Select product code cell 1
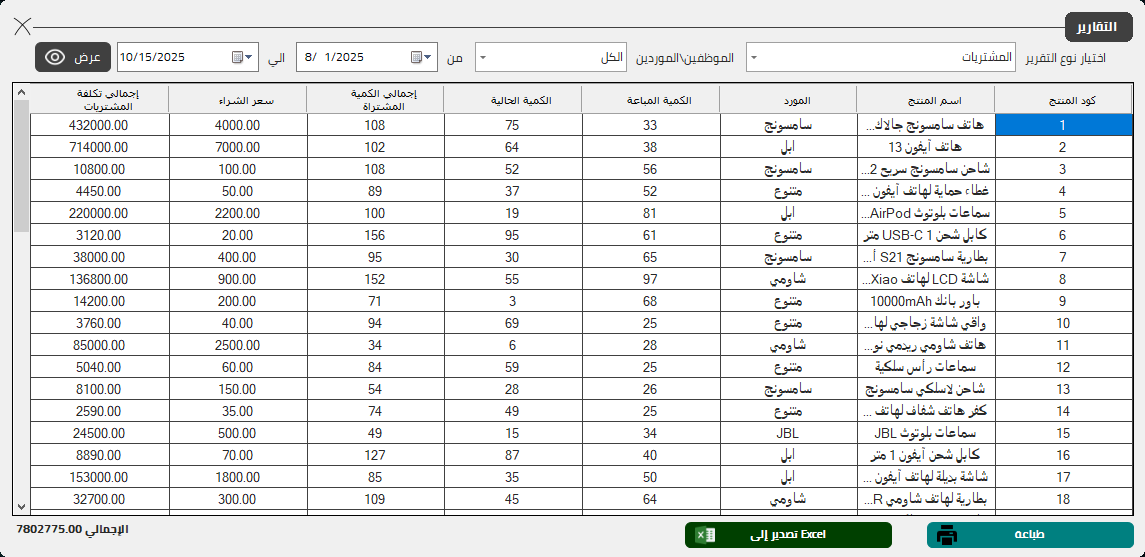The image size is (1145, 557). pos(1063,125)
